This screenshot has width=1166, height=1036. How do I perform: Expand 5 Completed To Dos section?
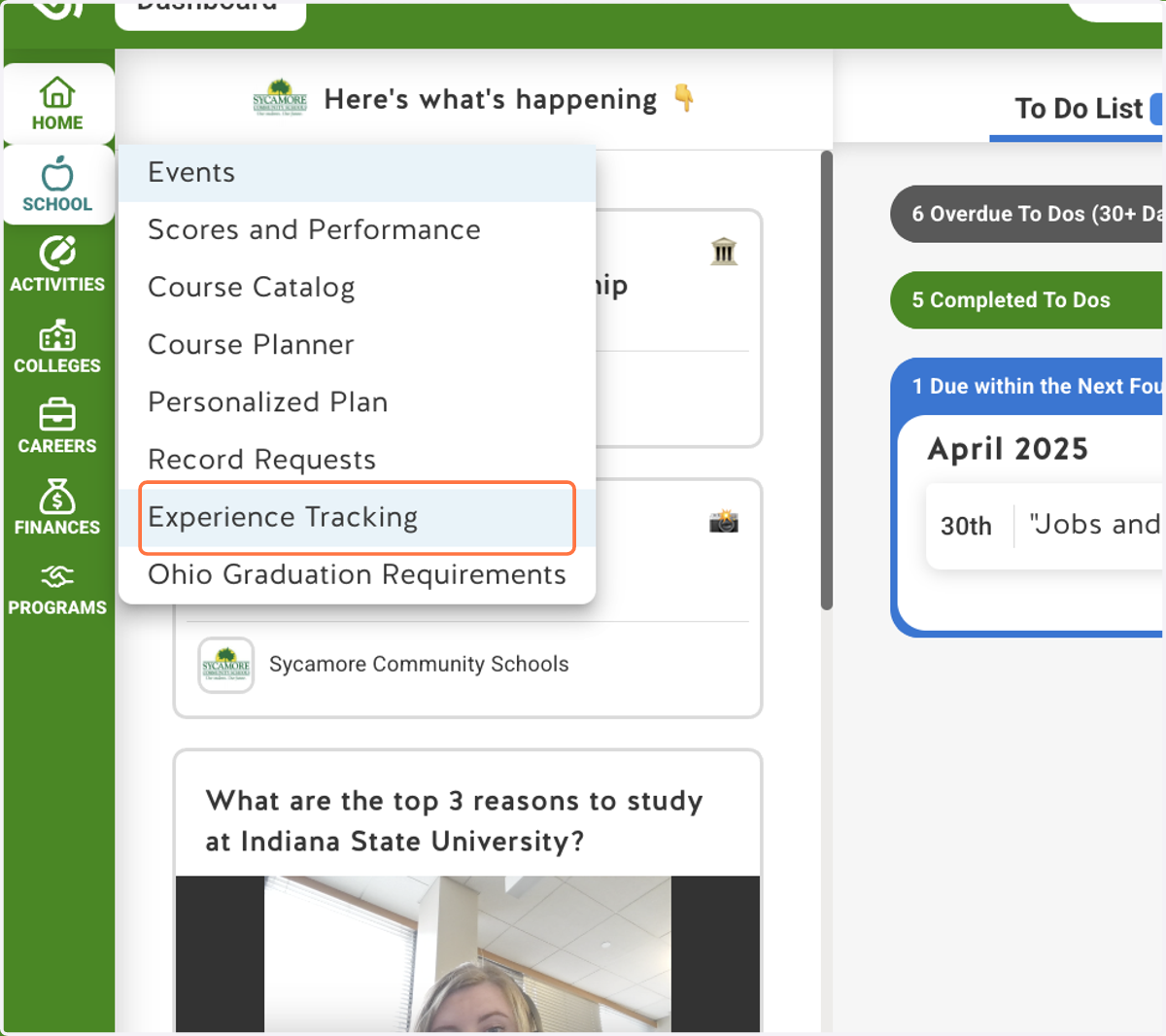click(1028, 300)
